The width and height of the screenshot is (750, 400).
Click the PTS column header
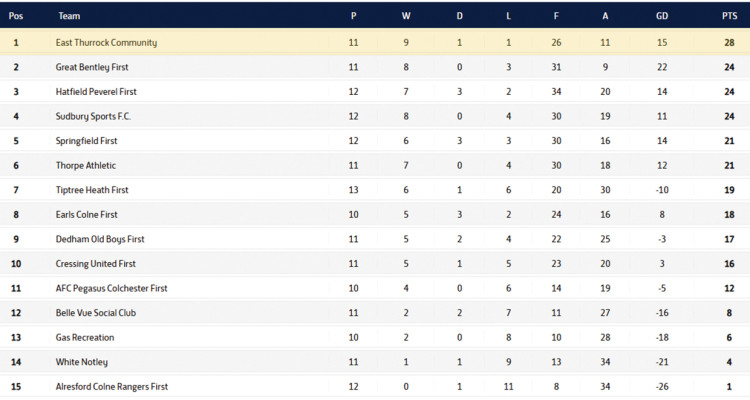point(729,16)
